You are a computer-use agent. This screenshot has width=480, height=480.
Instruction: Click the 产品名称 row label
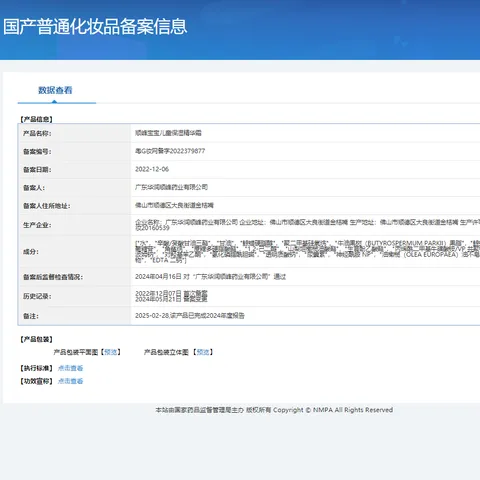point(37,133)
